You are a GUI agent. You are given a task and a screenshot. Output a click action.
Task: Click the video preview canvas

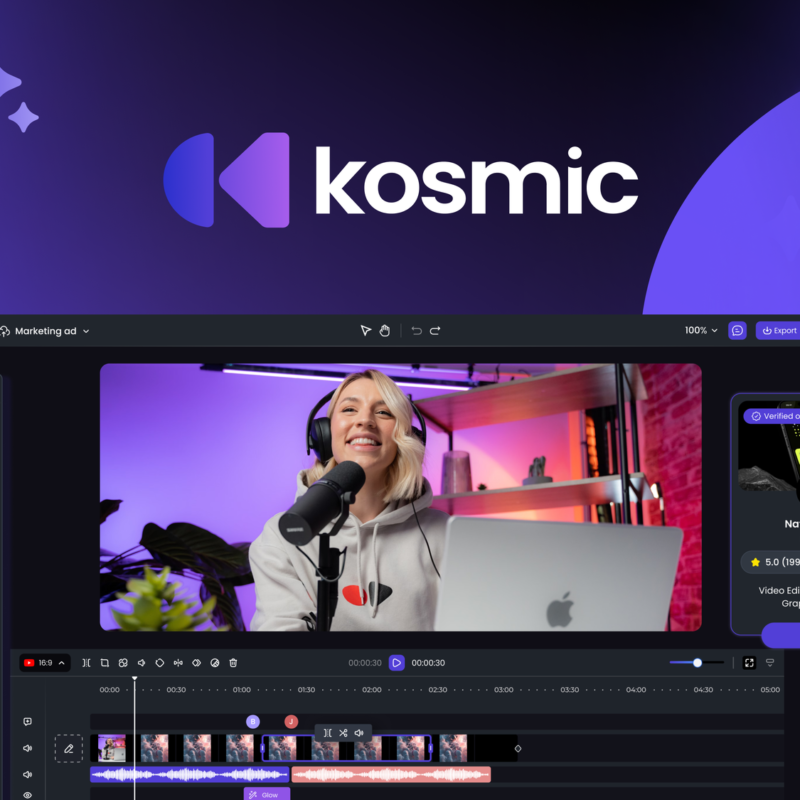pos(401,497)
